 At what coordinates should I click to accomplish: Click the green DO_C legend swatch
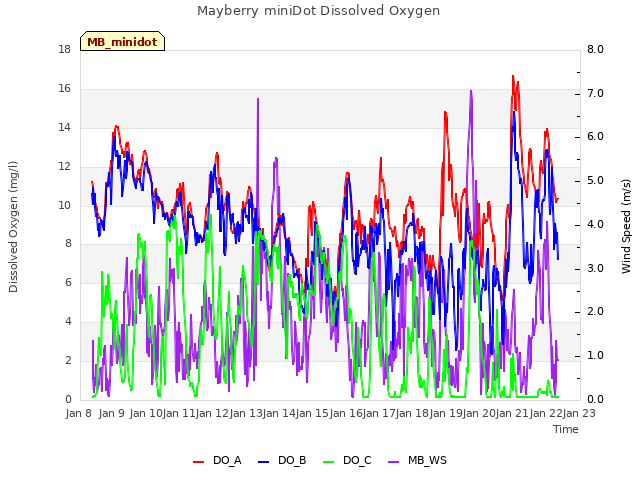click(x=329, y=462)
